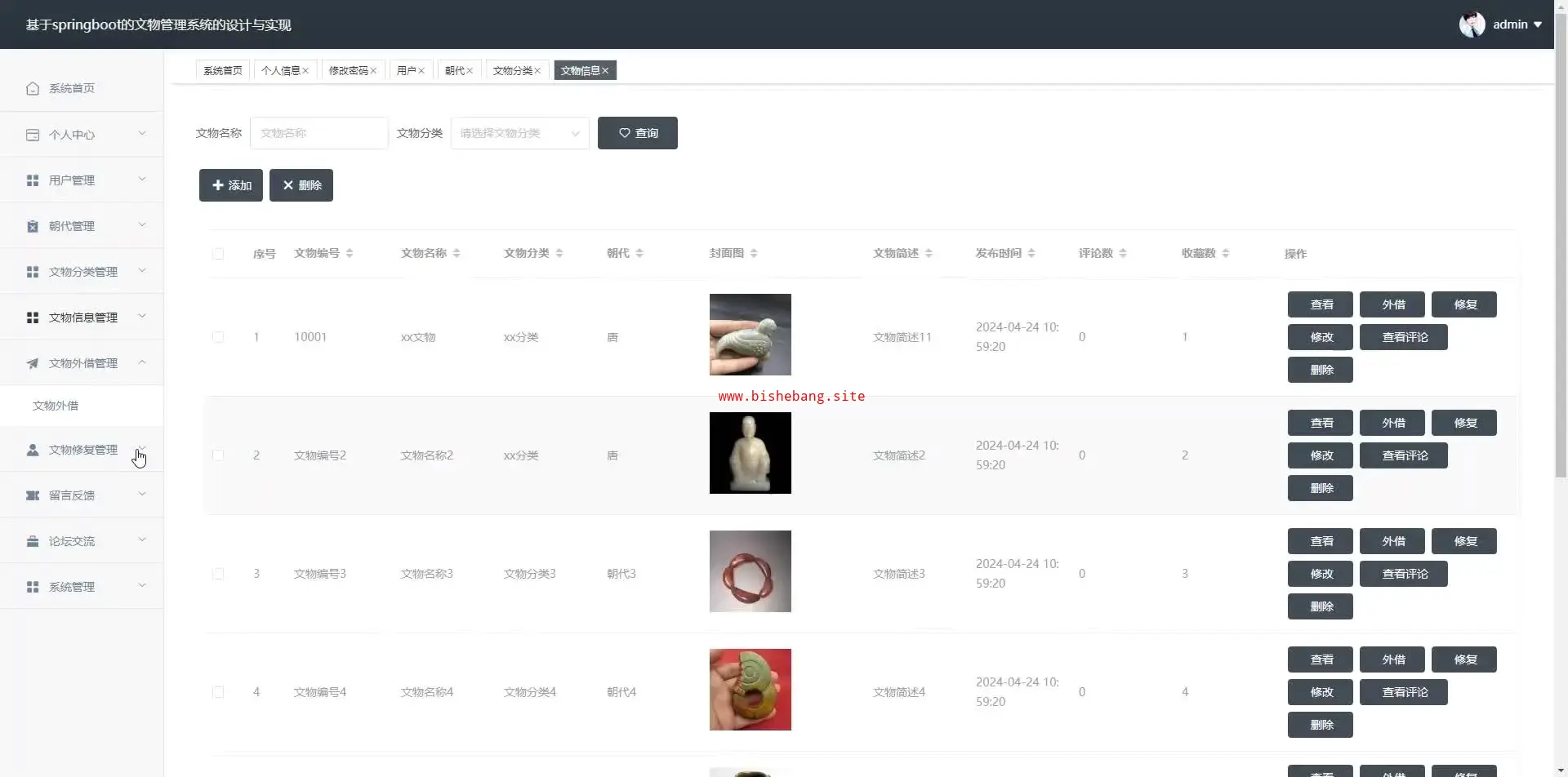The width and height of the screenshot is (1568, 777).
Task: Sort by 朝代 column arrows
Action: pyautogui.click(x=639, y=253)
